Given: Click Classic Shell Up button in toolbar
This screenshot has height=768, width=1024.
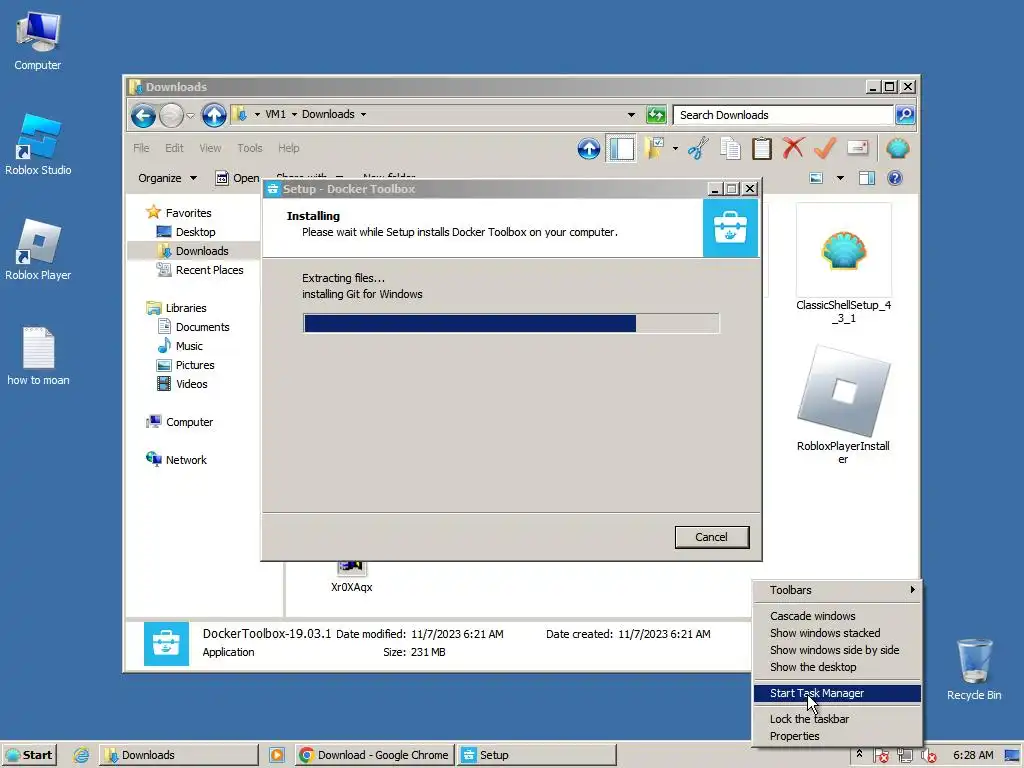Looking at the screenshot, I should [588, 149].
